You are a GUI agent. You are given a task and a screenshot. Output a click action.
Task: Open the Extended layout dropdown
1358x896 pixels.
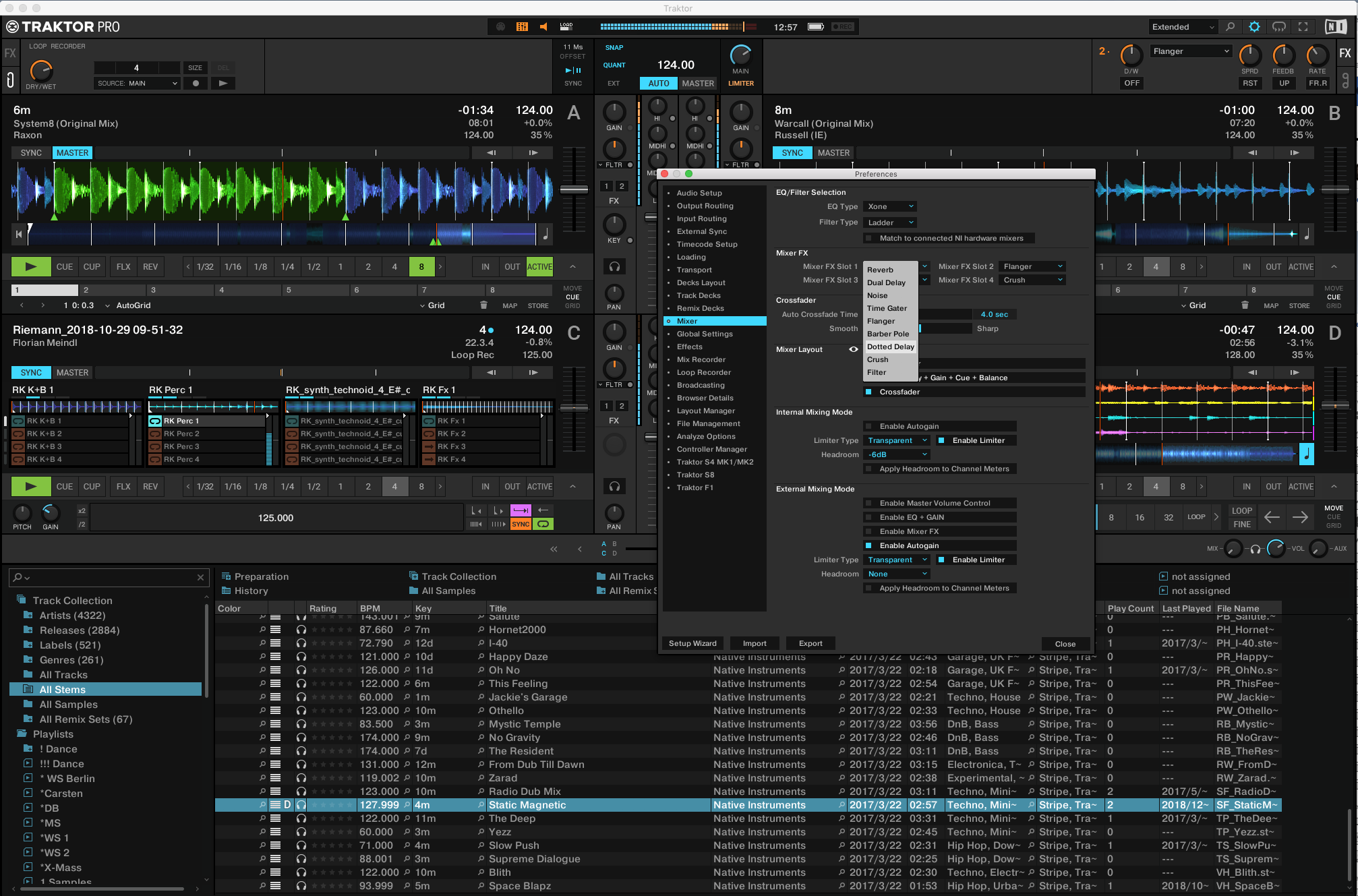[1183, 27]
